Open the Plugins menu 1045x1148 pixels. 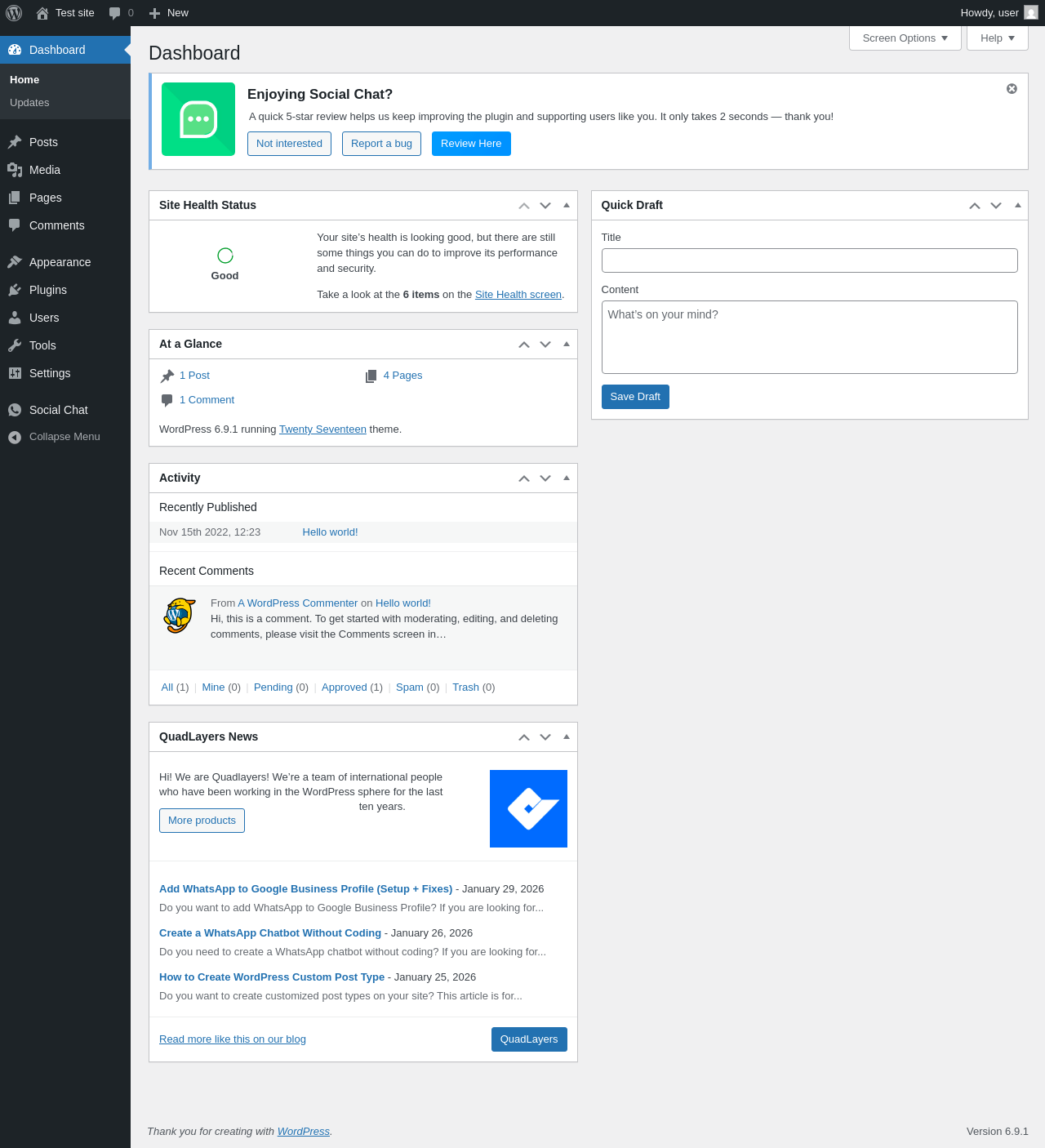point(65,290)
